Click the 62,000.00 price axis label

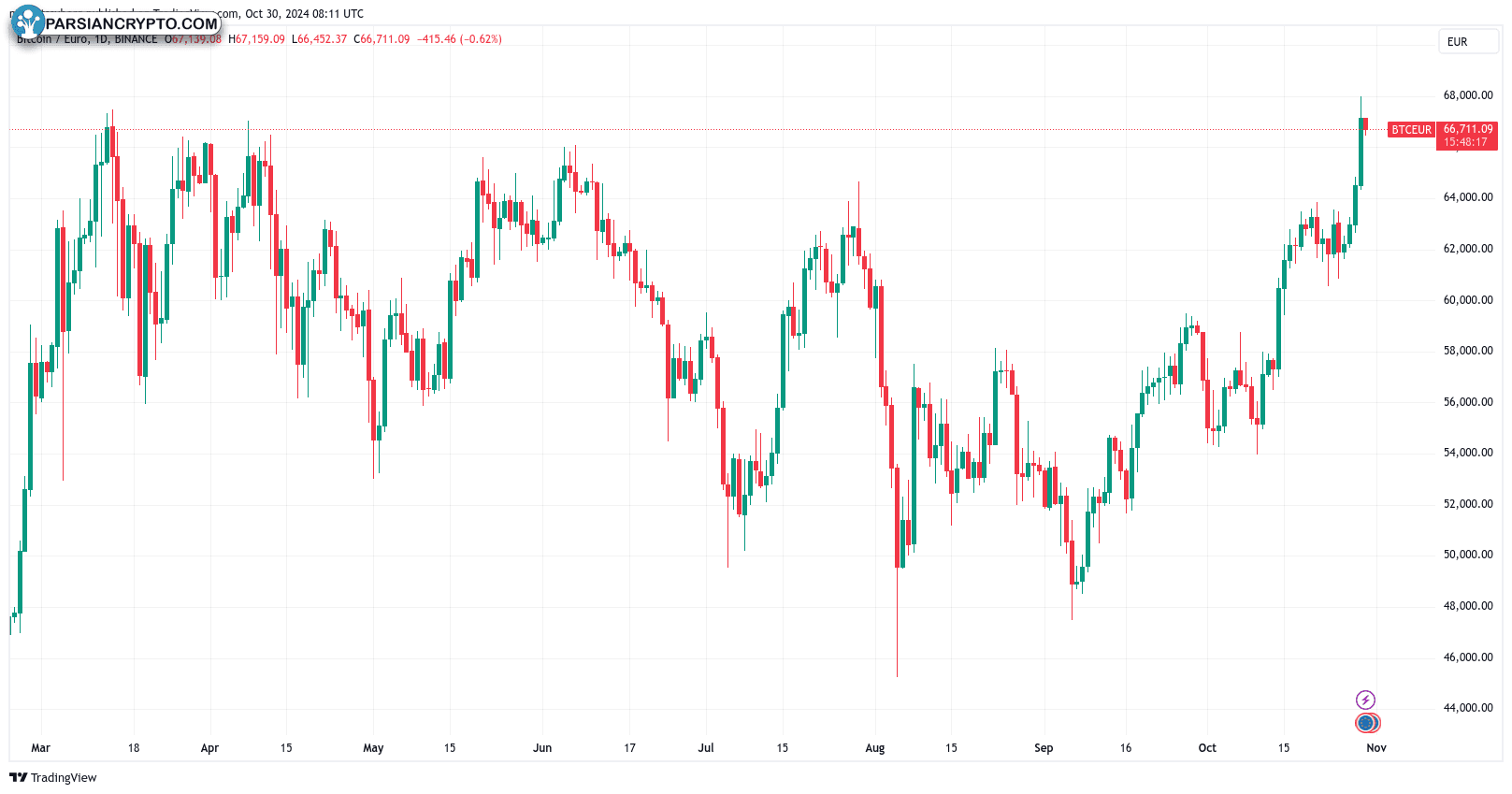pos(1468,249)
